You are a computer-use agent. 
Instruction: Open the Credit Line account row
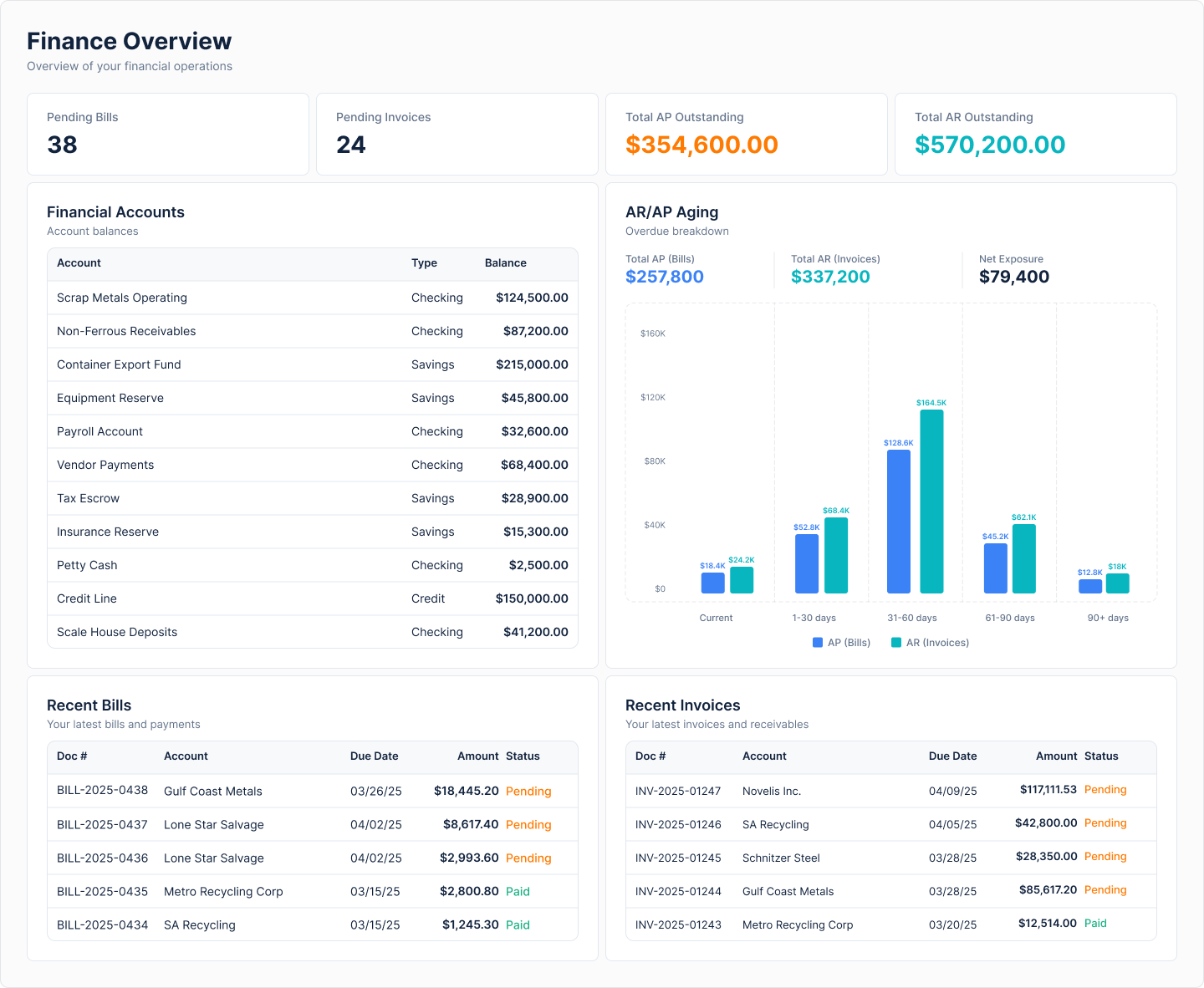(x=313, y=598)
